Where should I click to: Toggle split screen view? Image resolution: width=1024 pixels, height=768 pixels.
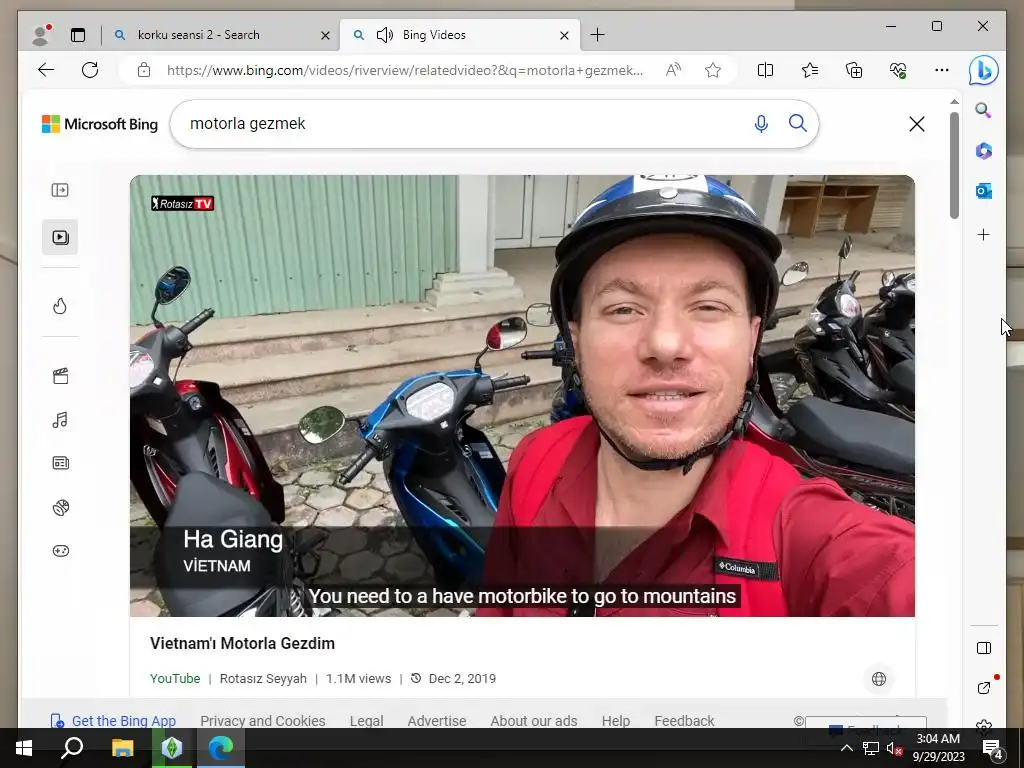pyautogui.click(x=765, y=70)
